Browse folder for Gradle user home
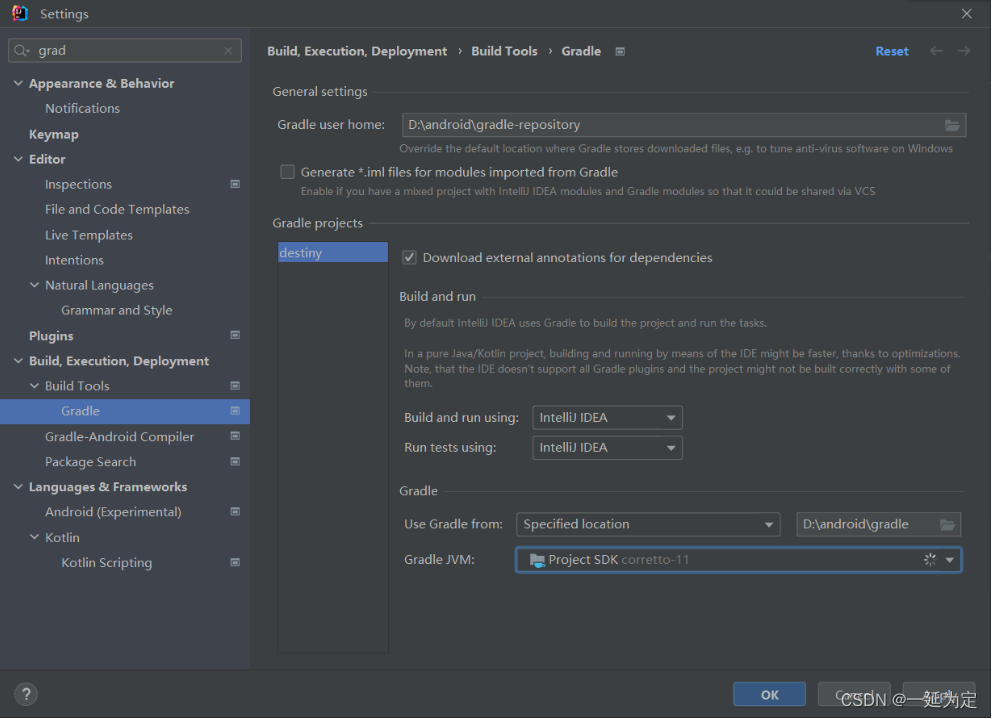 tap(952, 125)
